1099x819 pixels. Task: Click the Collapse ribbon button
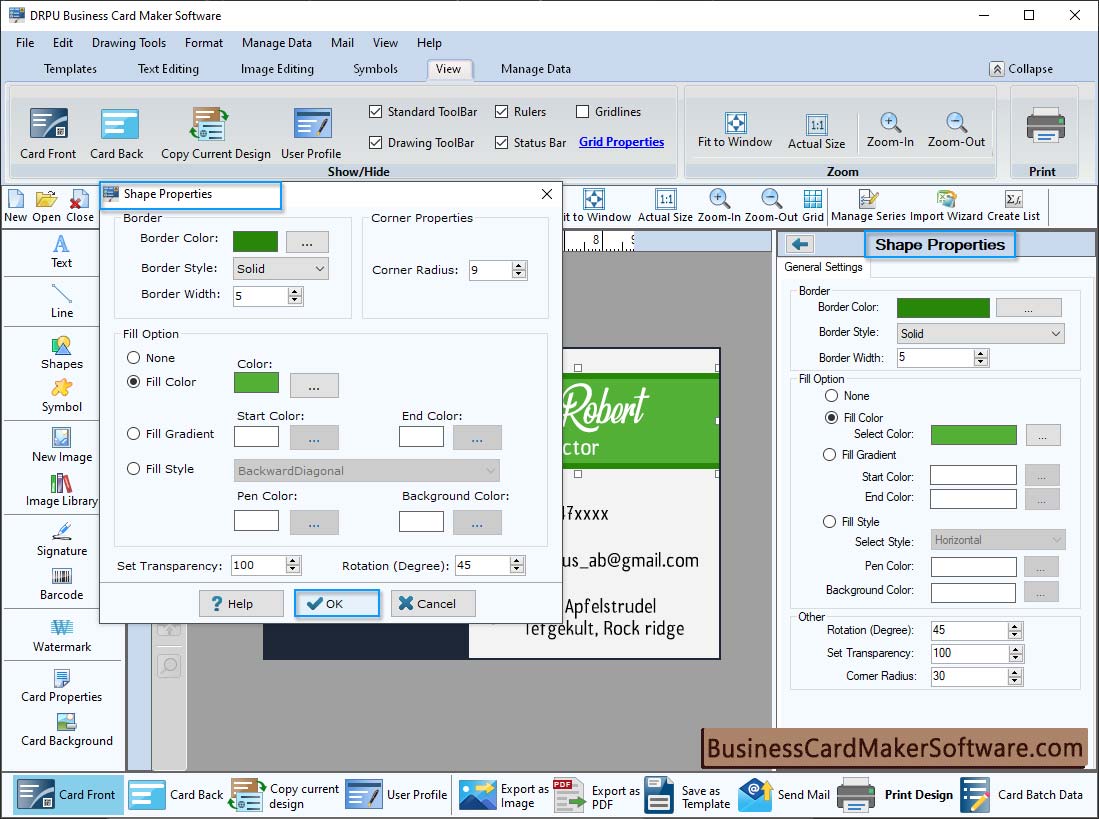pyautogui.click(x=1021, y=69)
